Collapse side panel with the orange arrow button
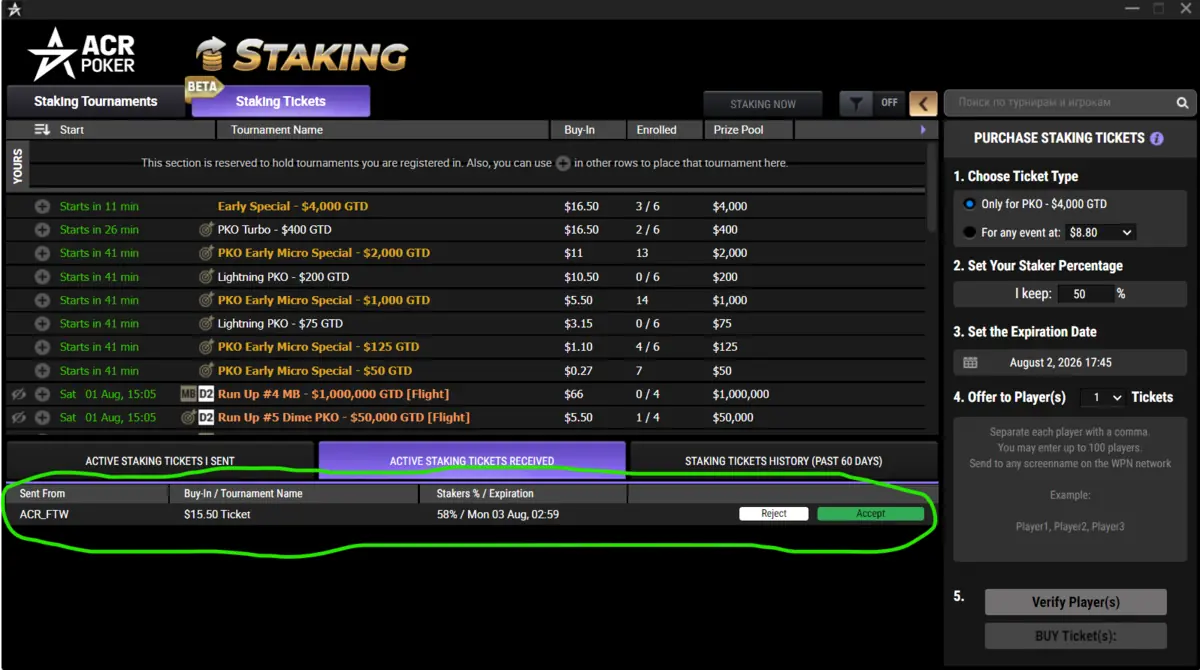This screenshot has width=1200, height=670. click(923, 102)
